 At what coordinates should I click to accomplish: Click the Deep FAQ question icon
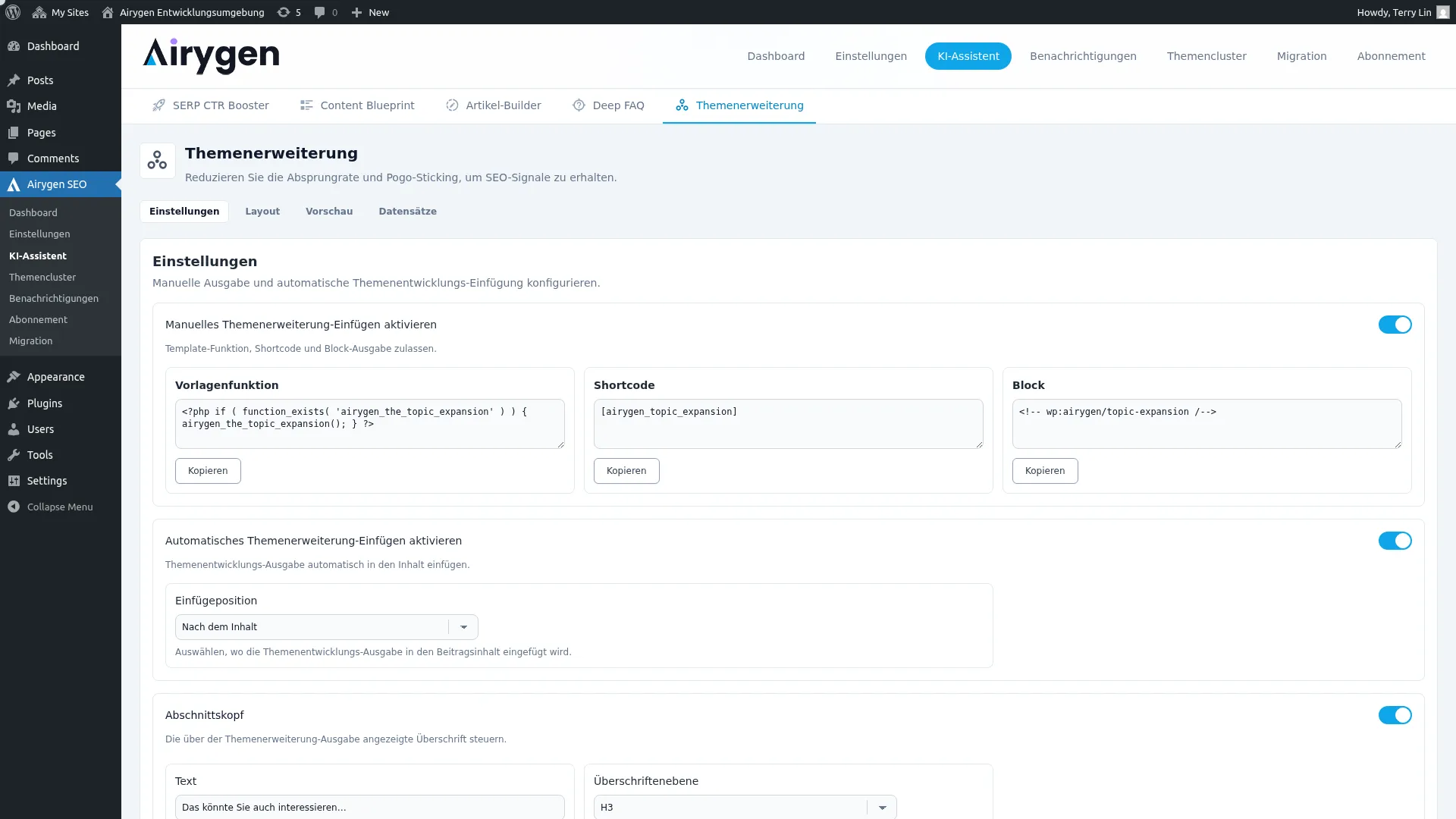pyautogui.click(x=579, y=105)
